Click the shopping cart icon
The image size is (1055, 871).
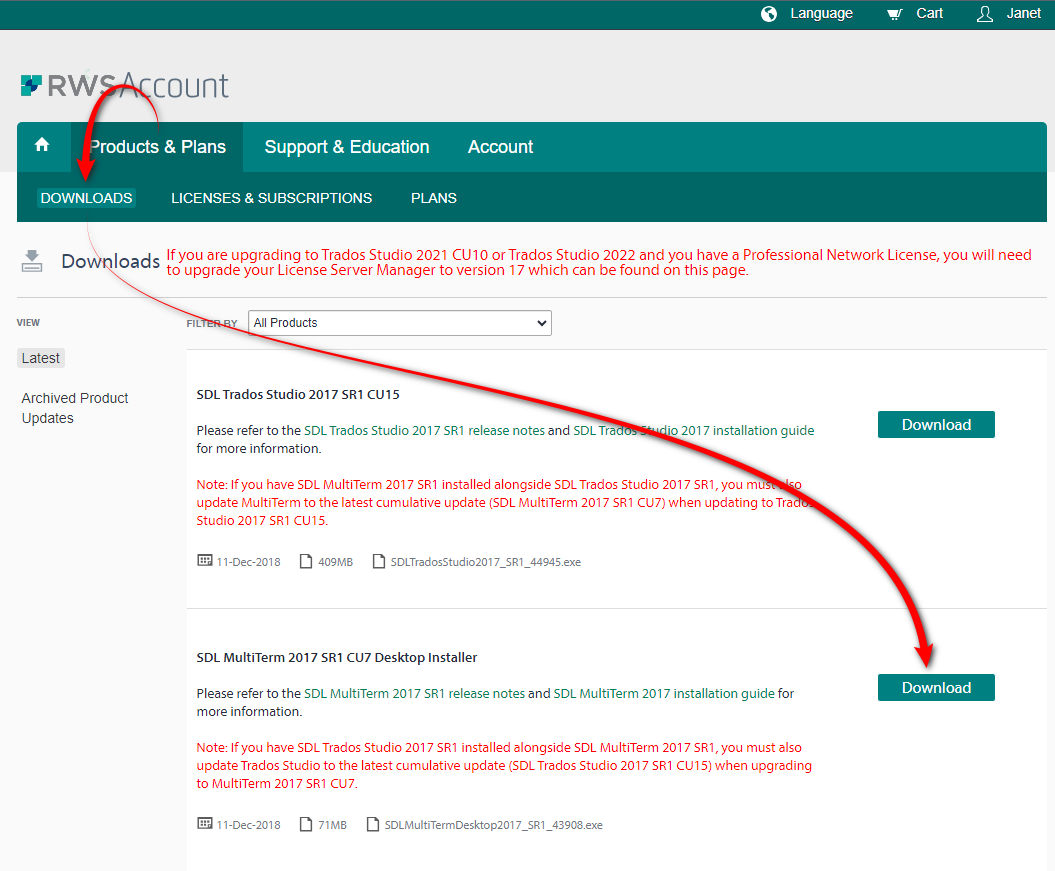[894, 14]
